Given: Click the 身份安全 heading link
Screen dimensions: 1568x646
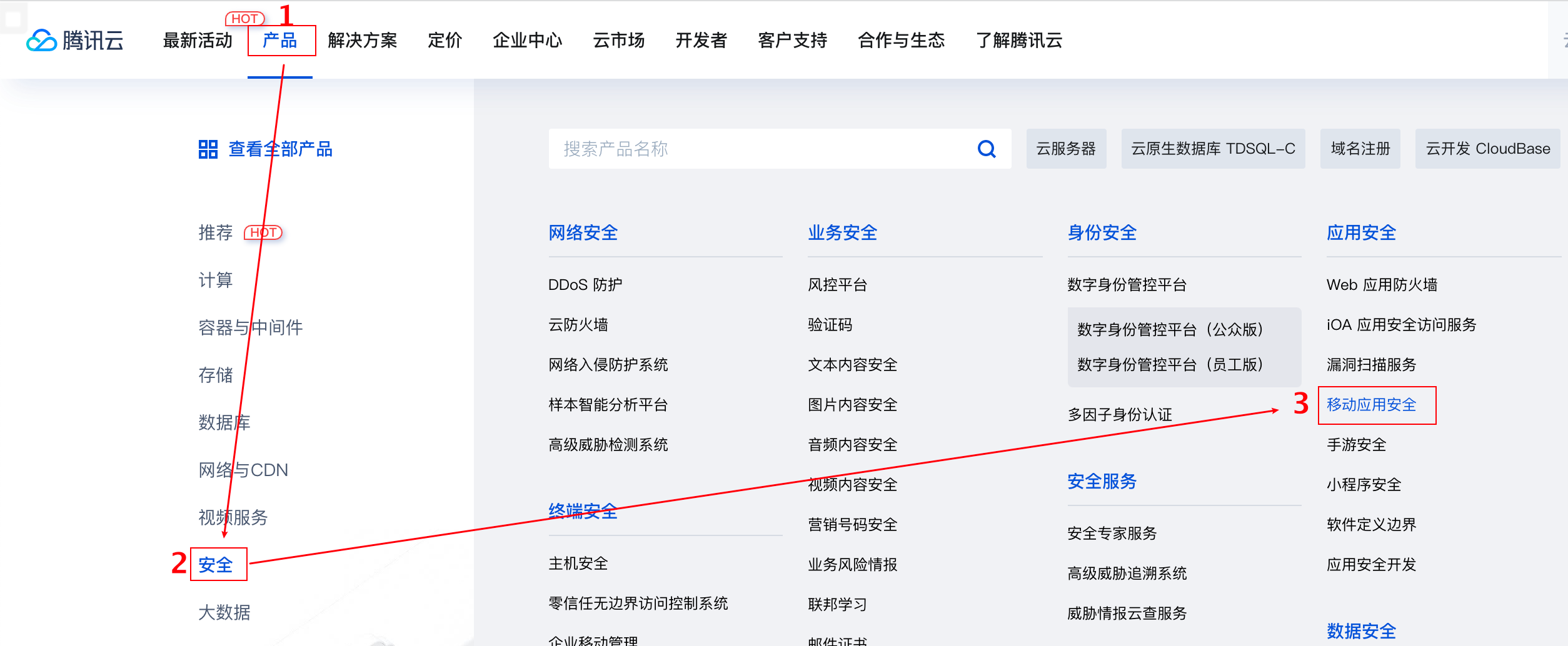Looking at the screenshot, I should pos(1102,233).
